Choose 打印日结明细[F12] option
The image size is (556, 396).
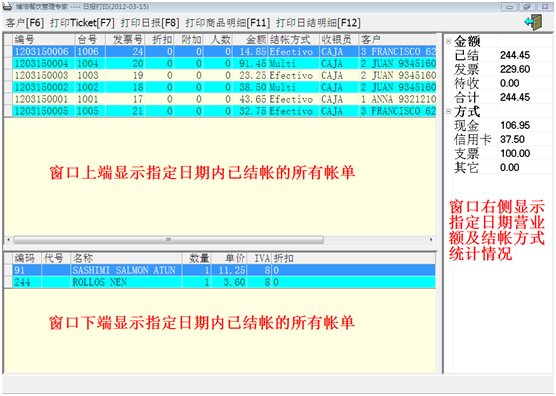318,23
